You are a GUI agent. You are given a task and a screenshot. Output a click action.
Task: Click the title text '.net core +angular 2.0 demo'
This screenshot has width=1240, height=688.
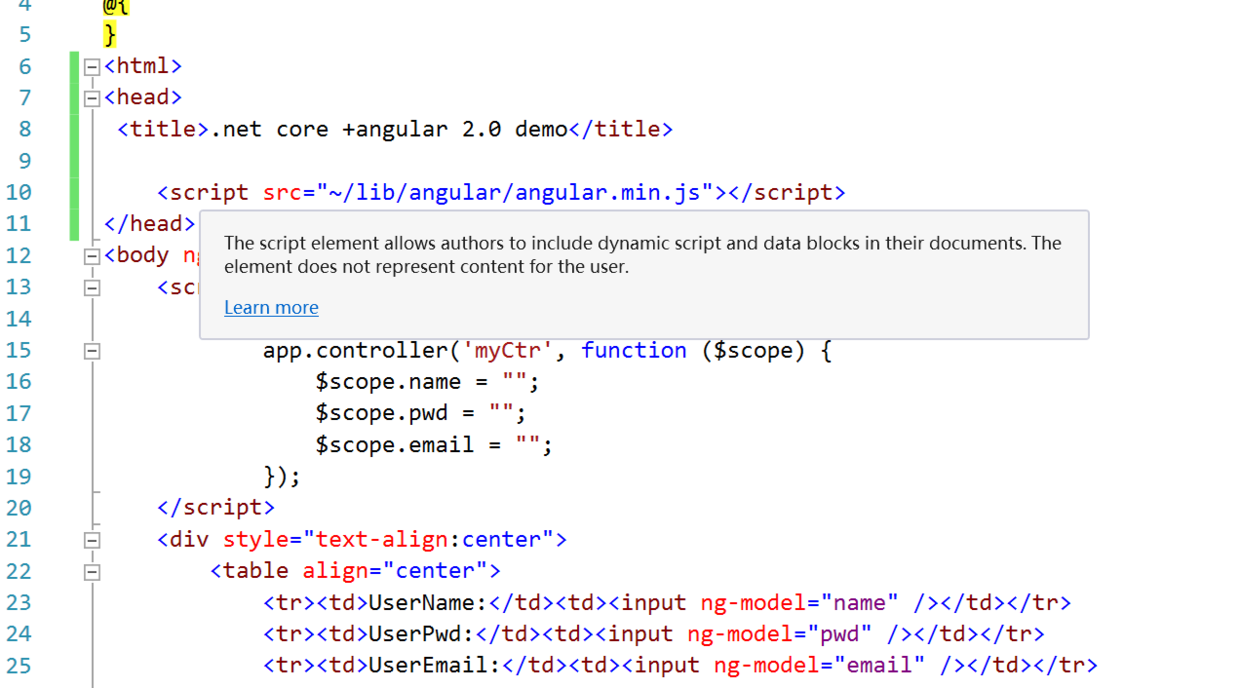point(389,129)
